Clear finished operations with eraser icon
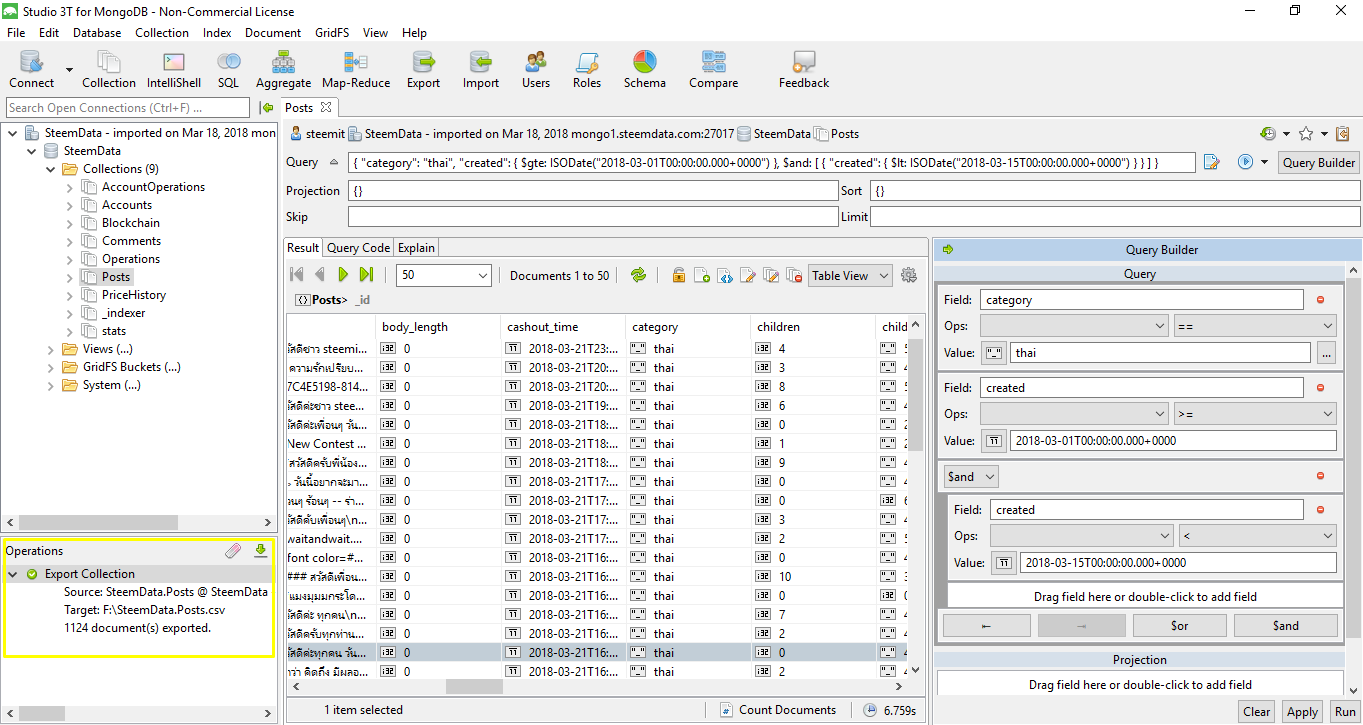Screen dimensions: 1363x725 click(233, 551)
